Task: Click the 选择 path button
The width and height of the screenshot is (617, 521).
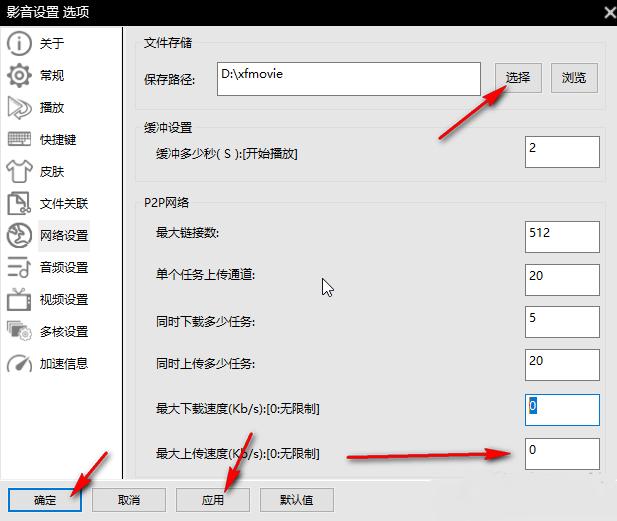Action: coord(518,78)
